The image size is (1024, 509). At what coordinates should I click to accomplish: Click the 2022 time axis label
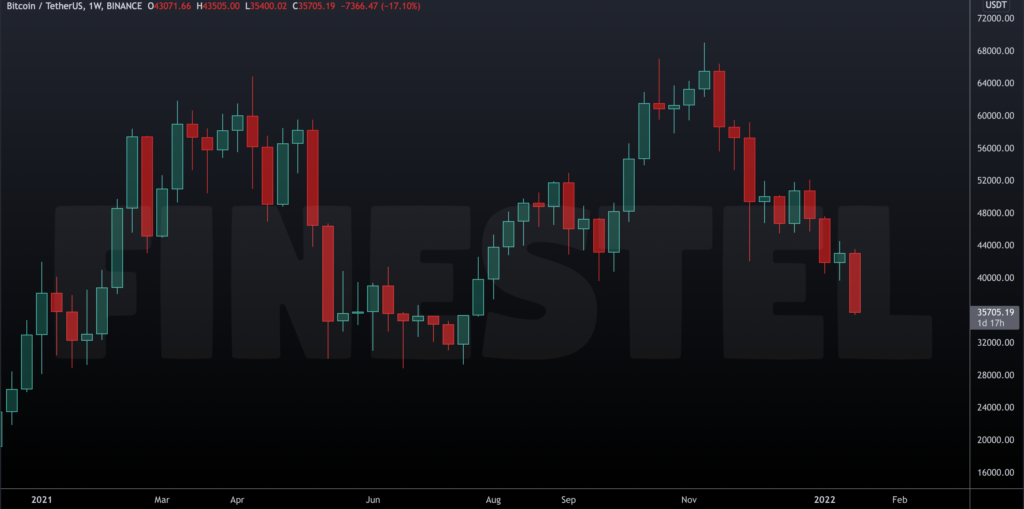click(824, 500)
